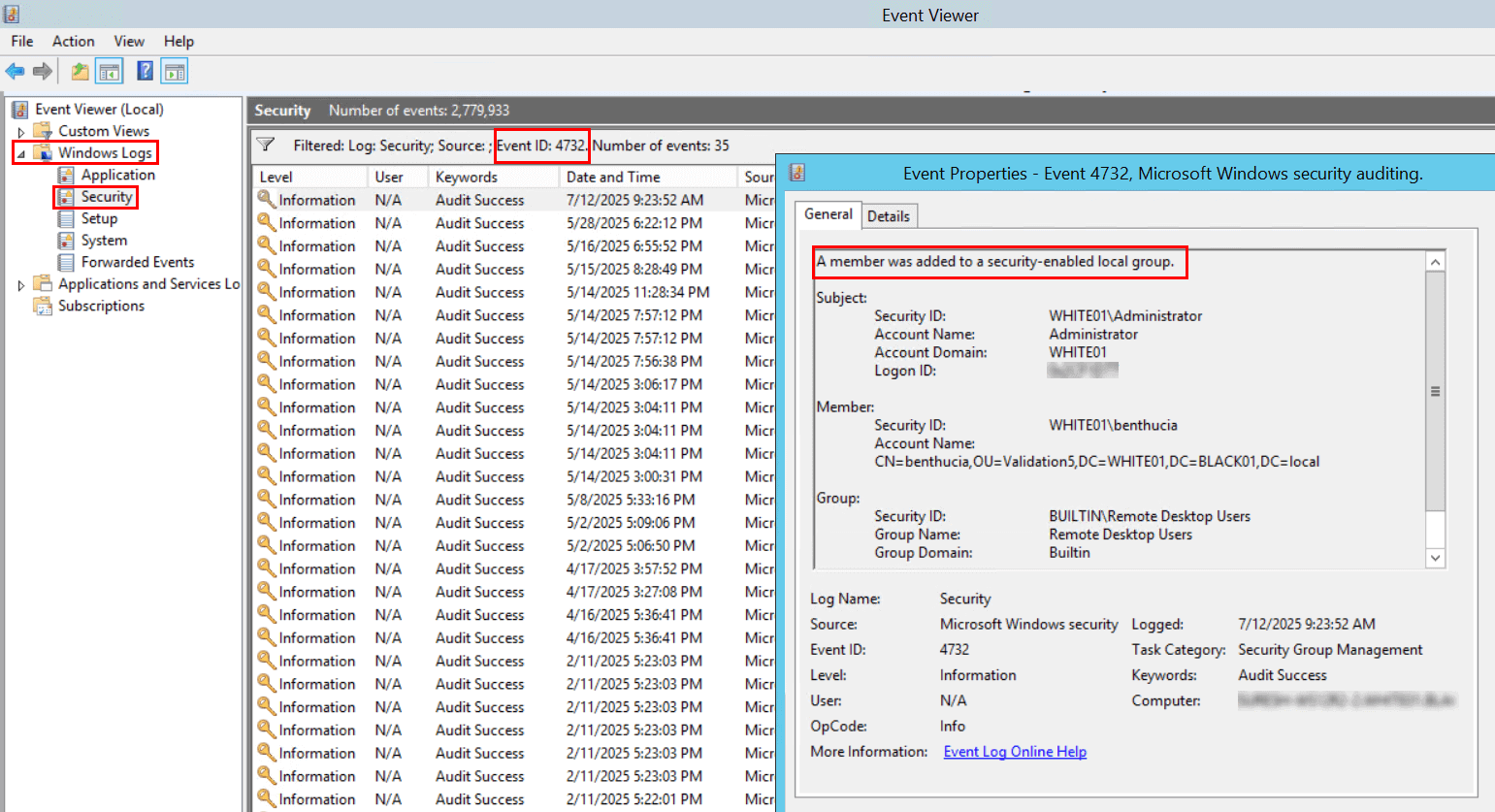Click the Event Log Online Help link

click(x=1014, y=751)
